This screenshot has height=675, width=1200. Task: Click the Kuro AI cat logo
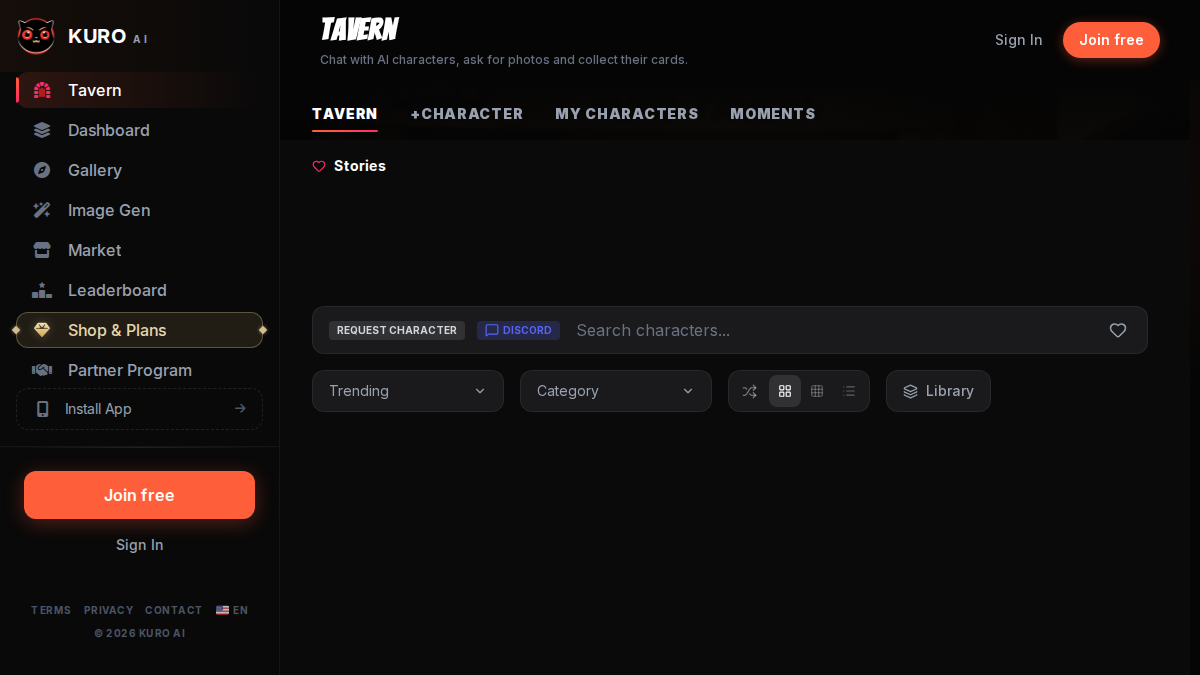click(36, 37)
